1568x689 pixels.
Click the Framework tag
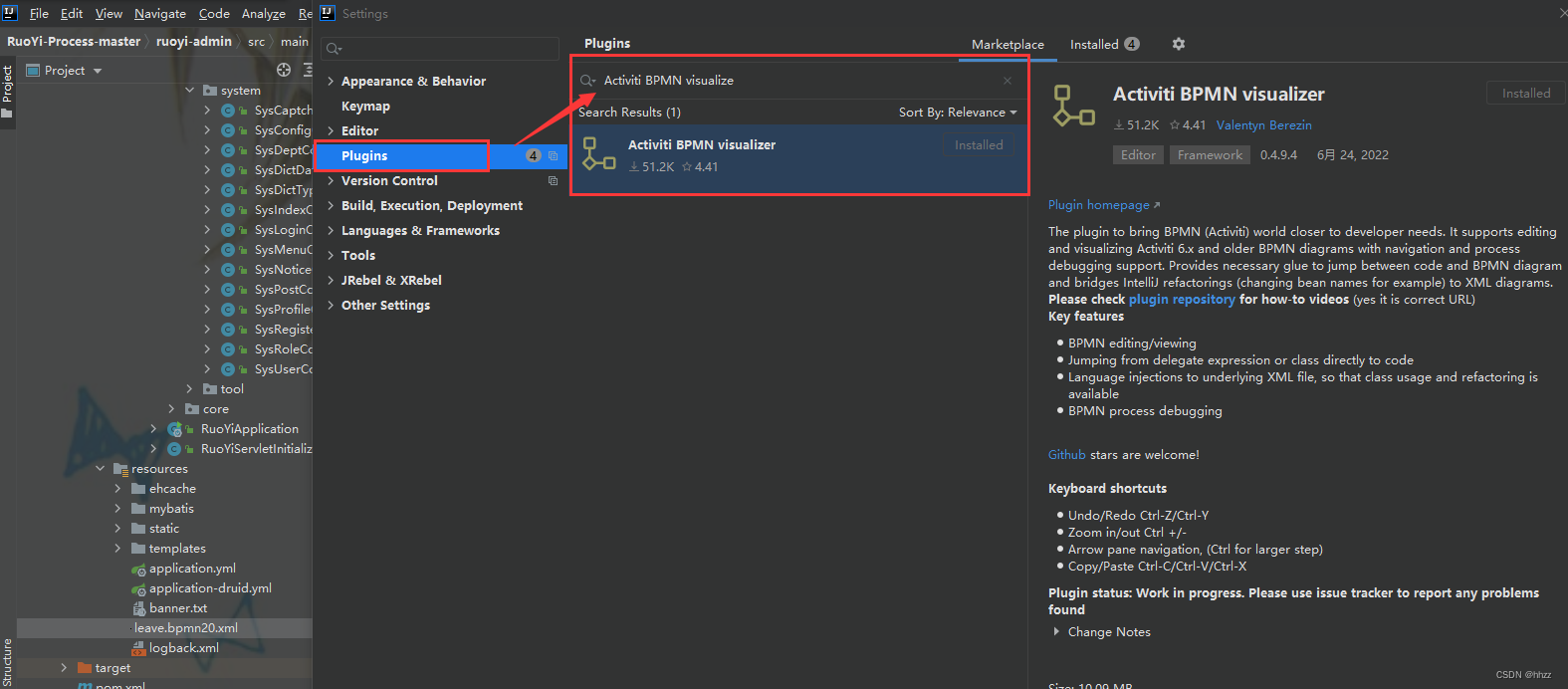(x=1210, y=155)
